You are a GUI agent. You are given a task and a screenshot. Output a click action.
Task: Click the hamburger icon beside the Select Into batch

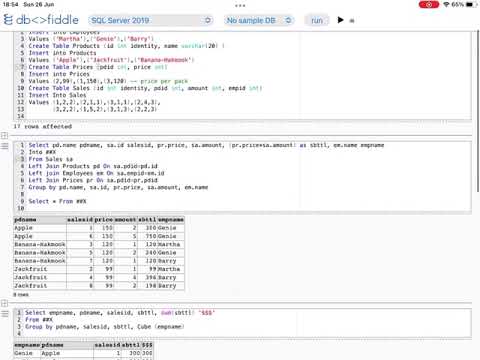click(x=5, y=146)
